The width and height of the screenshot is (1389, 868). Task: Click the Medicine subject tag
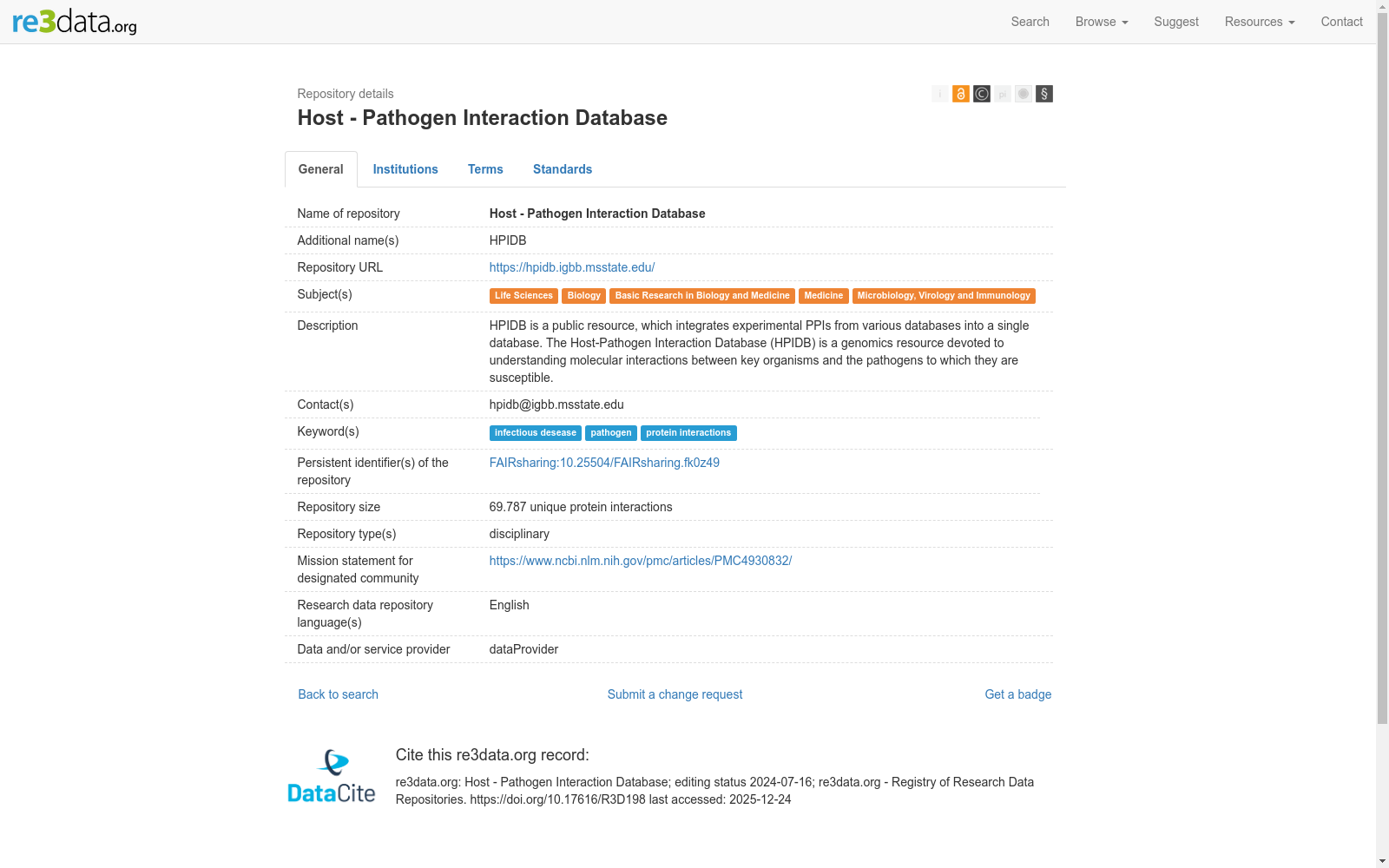[824, 296]
